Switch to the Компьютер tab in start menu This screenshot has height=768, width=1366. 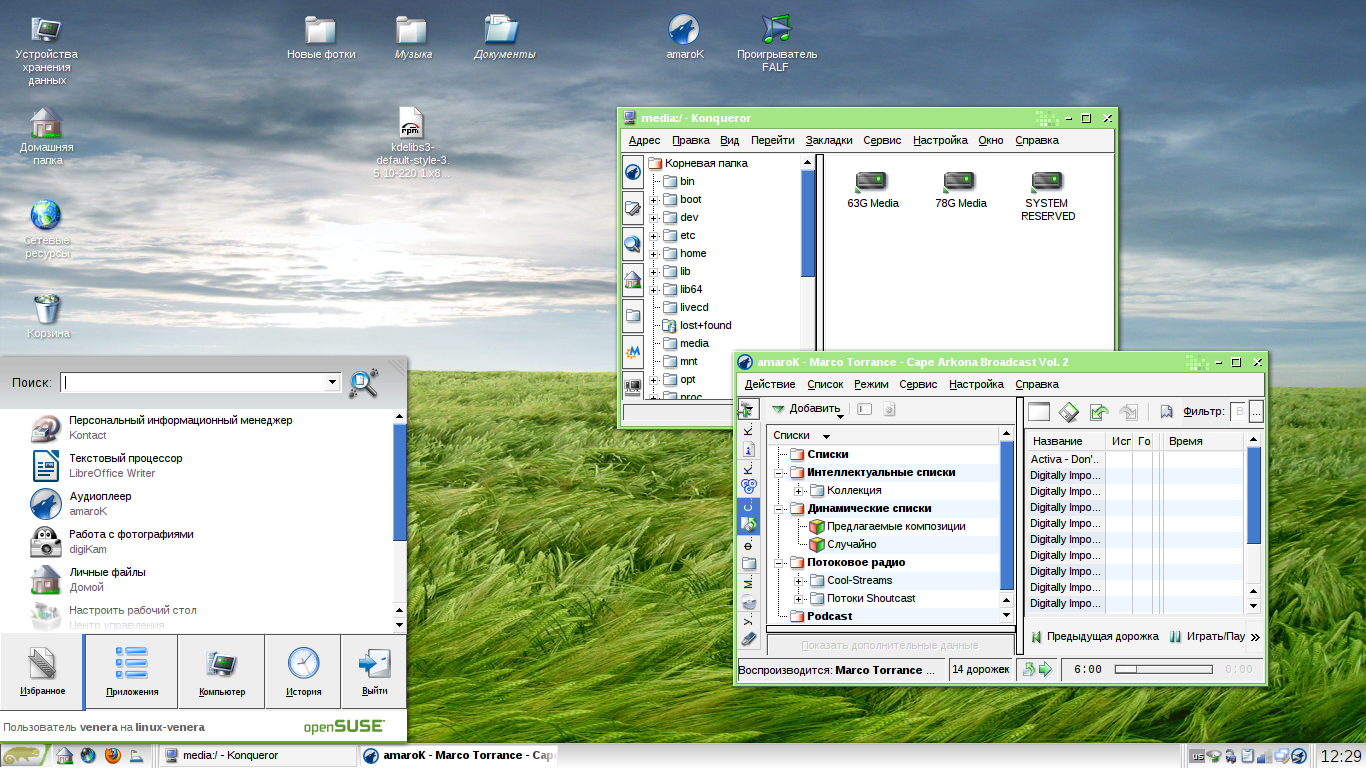(222, 672)
